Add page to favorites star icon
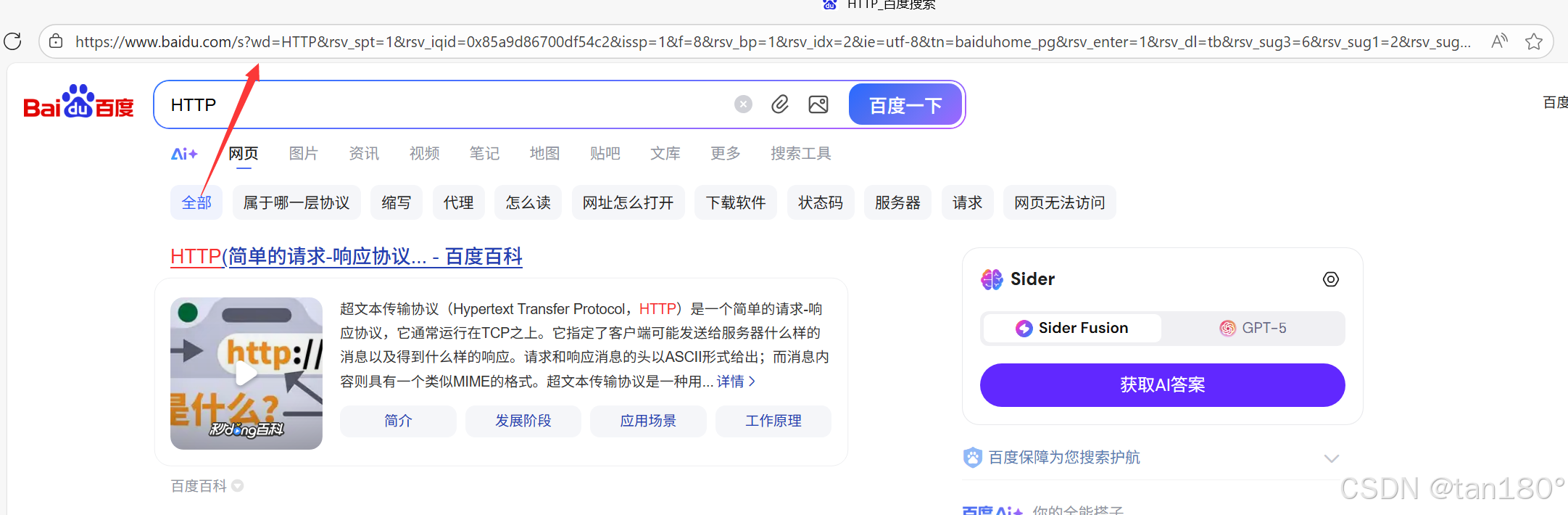The height and width of the screenshot is (515, 1568). point(1534,41)
